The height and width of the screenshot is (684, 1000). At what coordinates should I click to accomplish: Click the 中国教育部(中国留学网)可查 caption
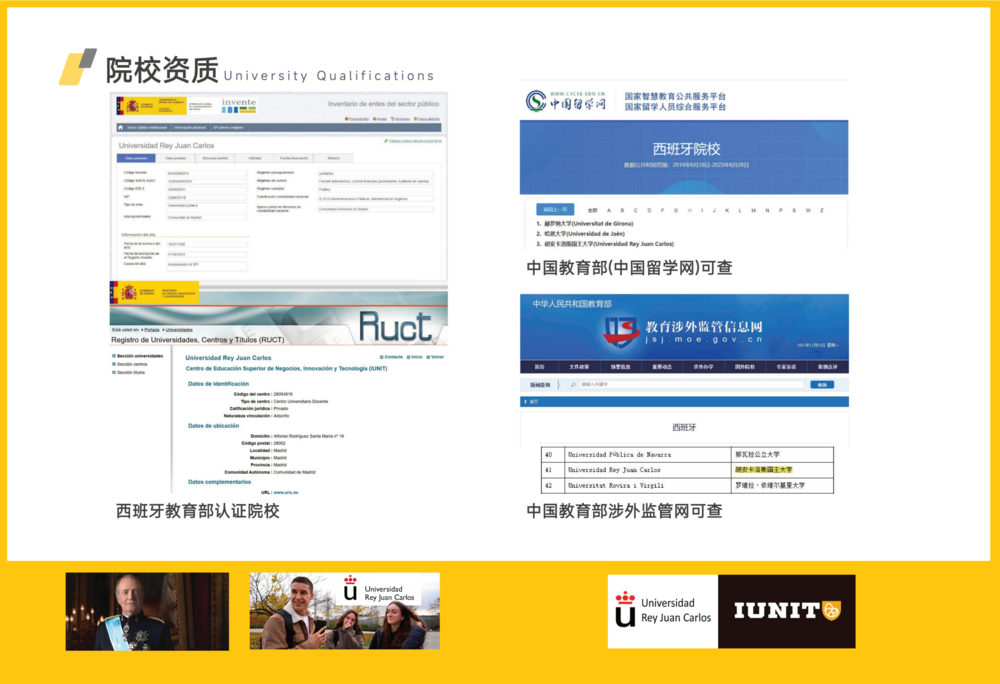[x=629, y=268]
